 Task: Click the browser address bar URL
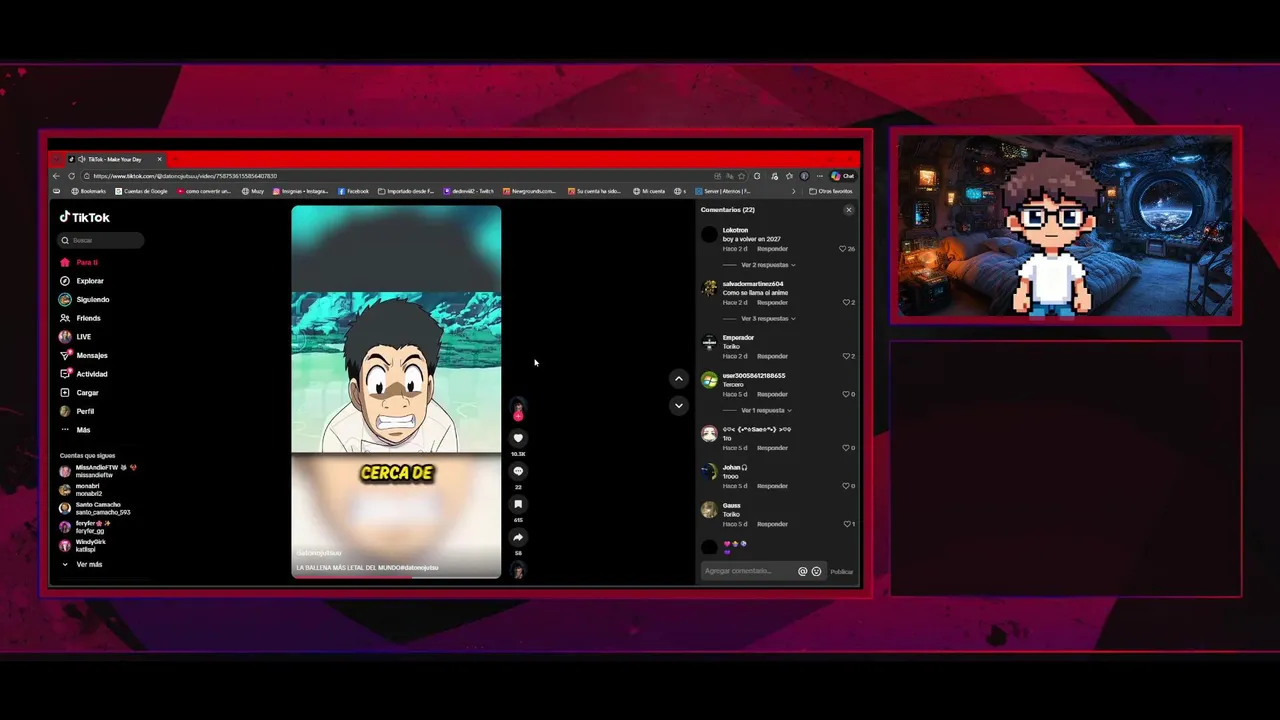(185, 176)
